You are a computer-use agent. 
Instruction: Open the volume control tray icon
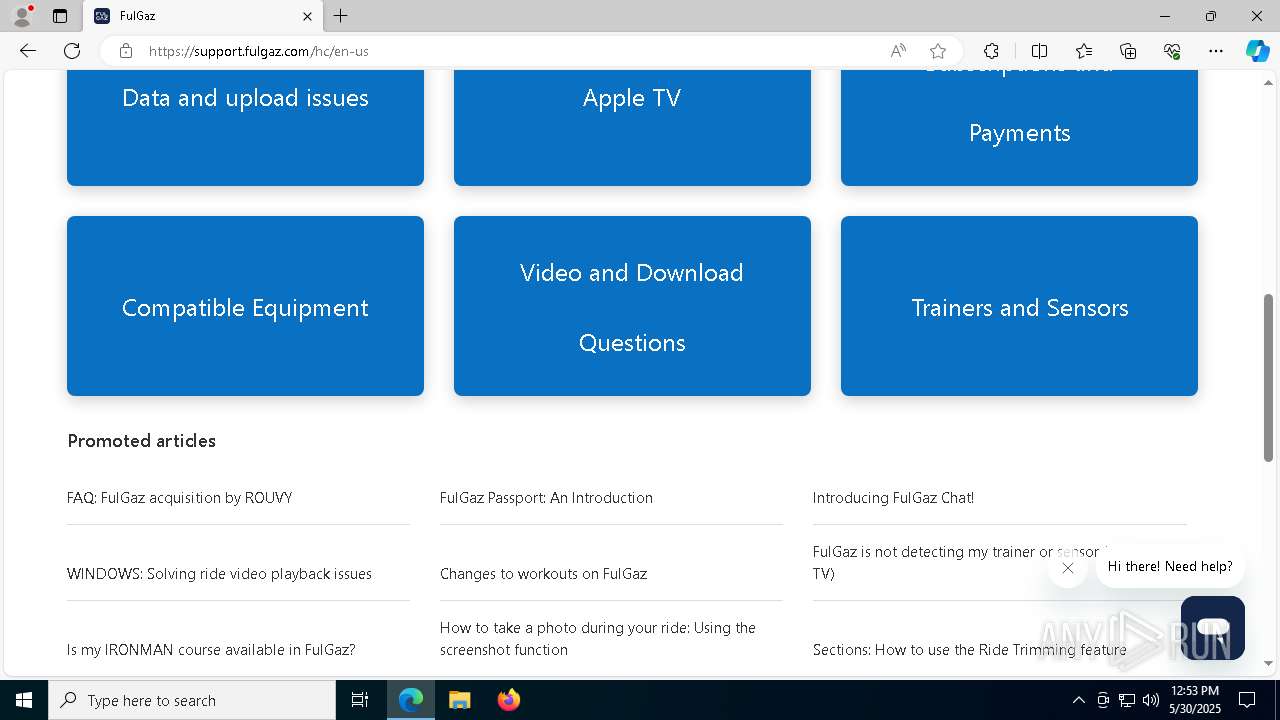[x=1151, y=700]
